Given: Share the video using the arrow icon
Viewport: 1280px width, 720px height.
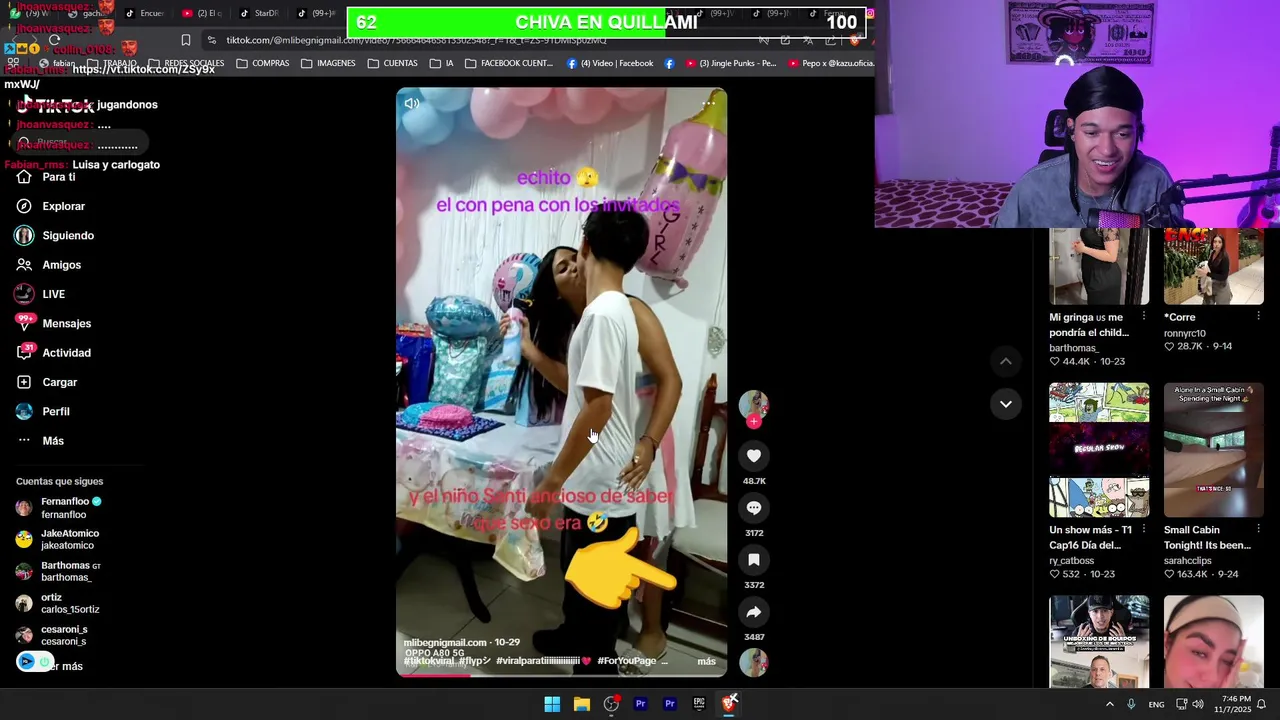Looking at the screenshot, I should [754, 612].
